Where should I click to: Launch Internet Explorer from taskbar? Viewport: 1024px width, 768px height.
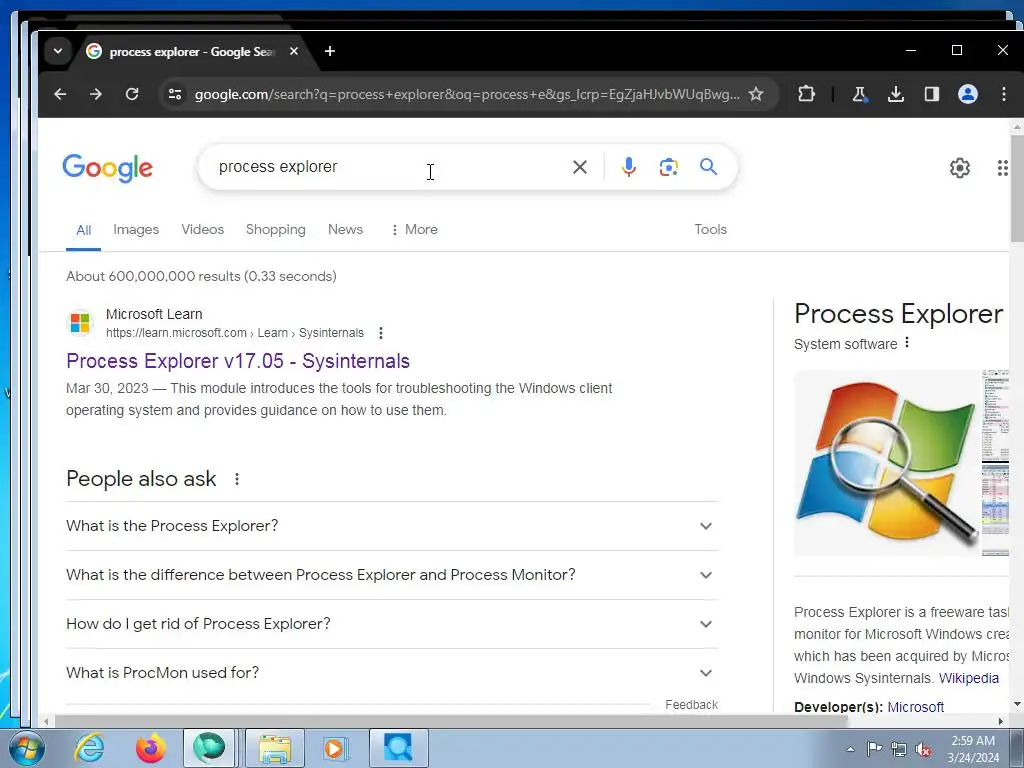[x=89, y=748]
